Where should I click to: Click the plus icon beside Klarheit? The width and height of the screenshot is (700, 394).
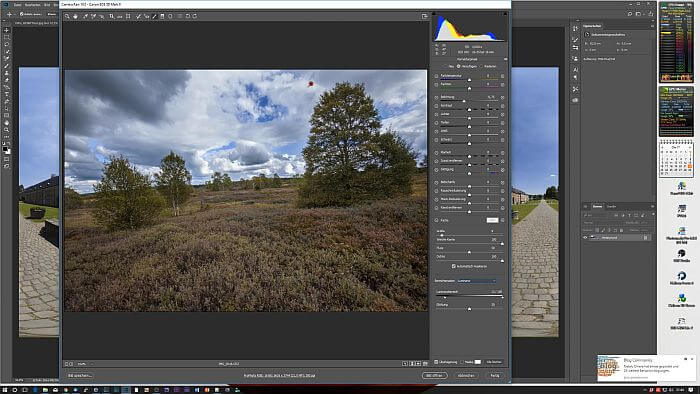(x=502, y=153)
